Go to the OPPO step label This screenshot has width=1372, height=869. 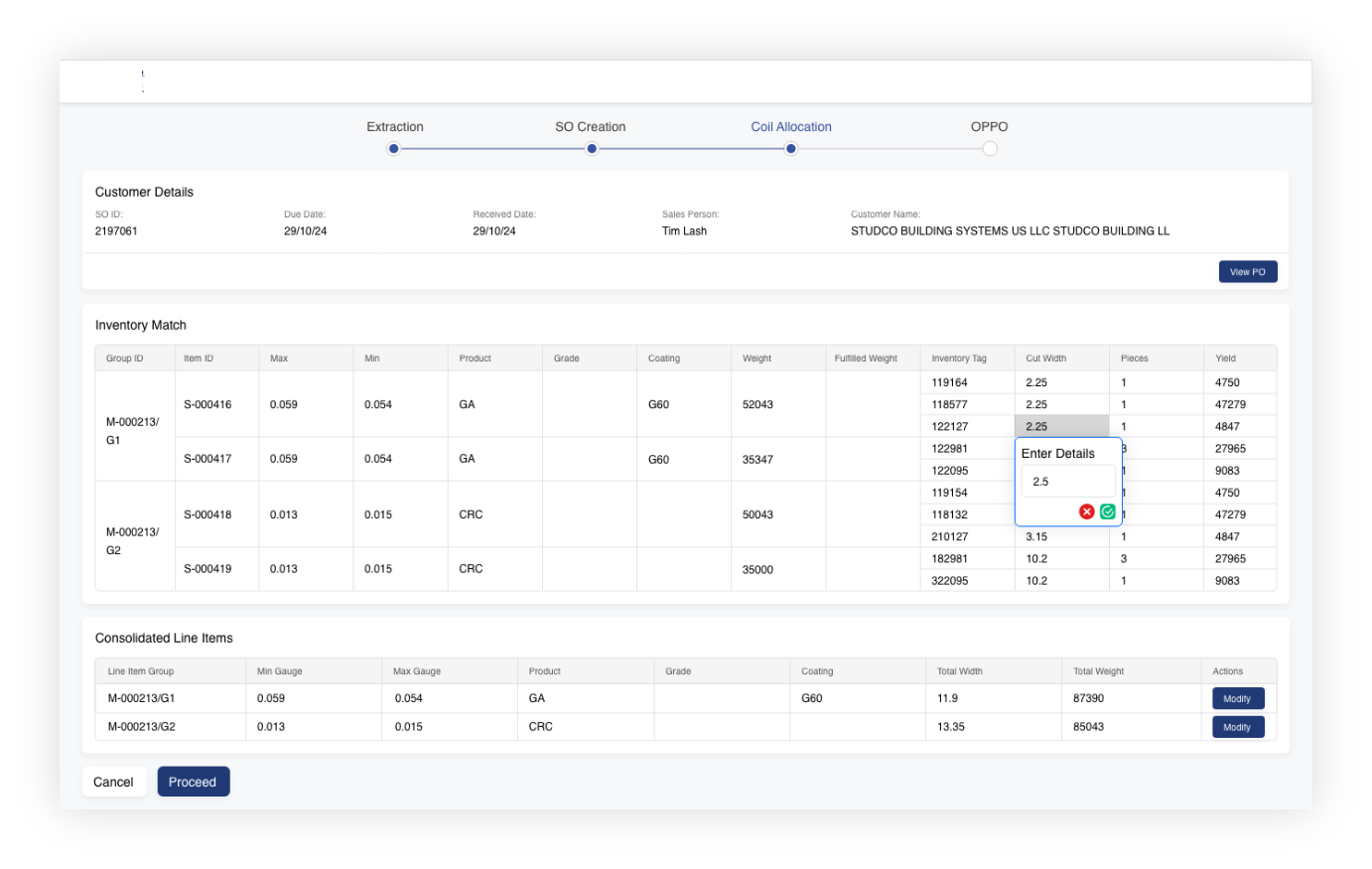(x=989, y=127)
